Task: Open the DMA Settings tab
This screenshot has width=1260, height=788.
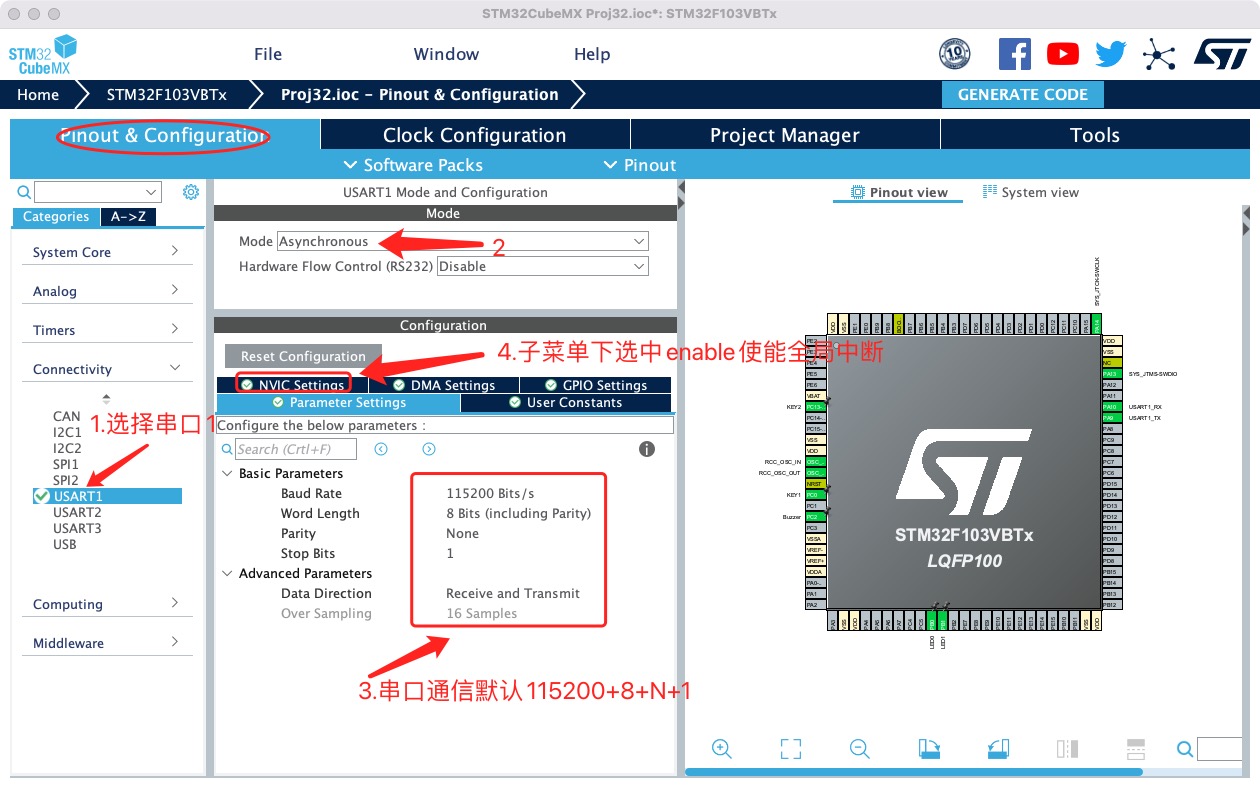Action: (444, 385)
